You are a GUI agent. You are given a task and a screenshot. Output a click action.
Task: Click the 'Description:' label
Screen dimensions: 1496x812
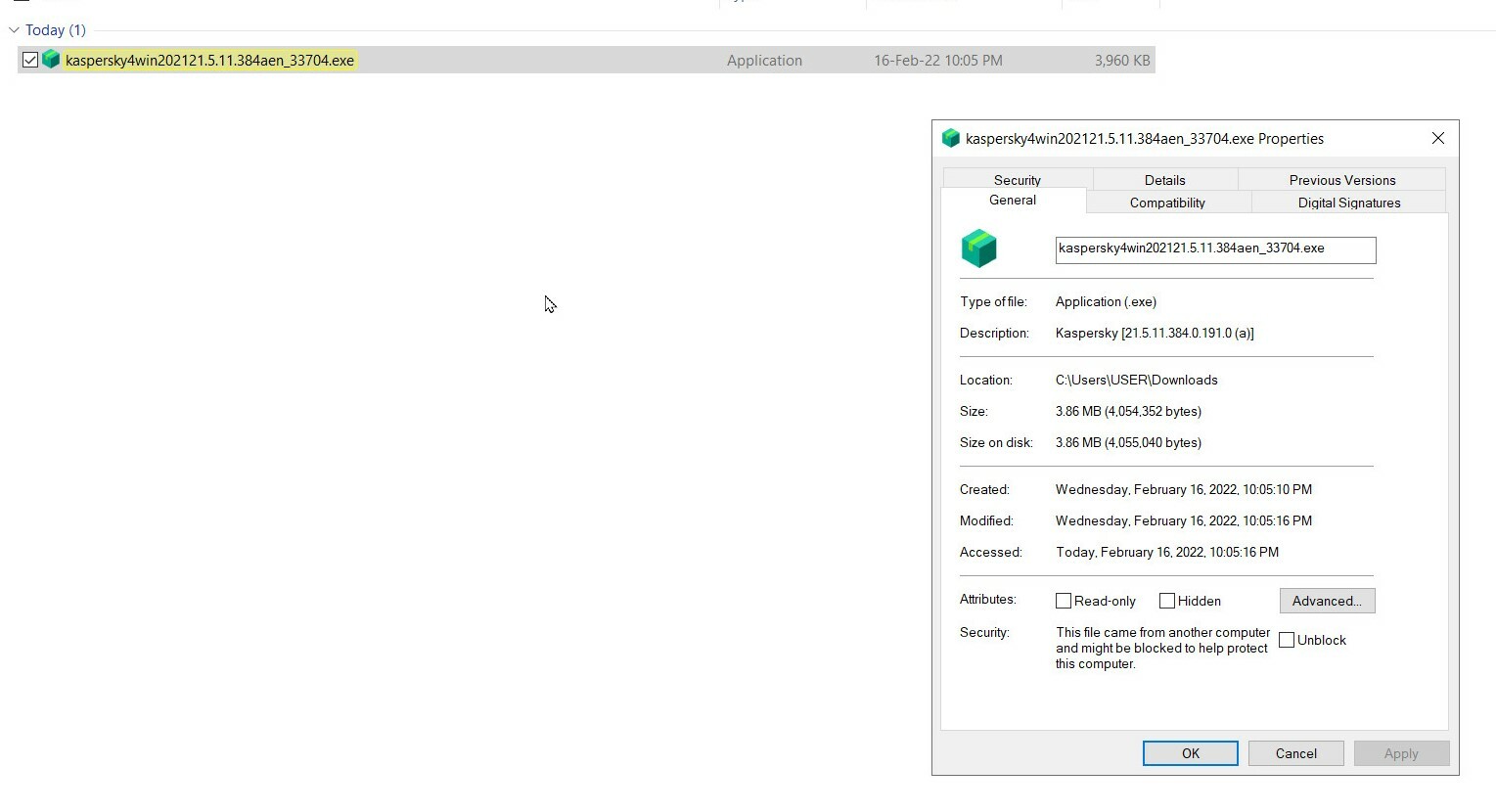(x=994, y=334)
